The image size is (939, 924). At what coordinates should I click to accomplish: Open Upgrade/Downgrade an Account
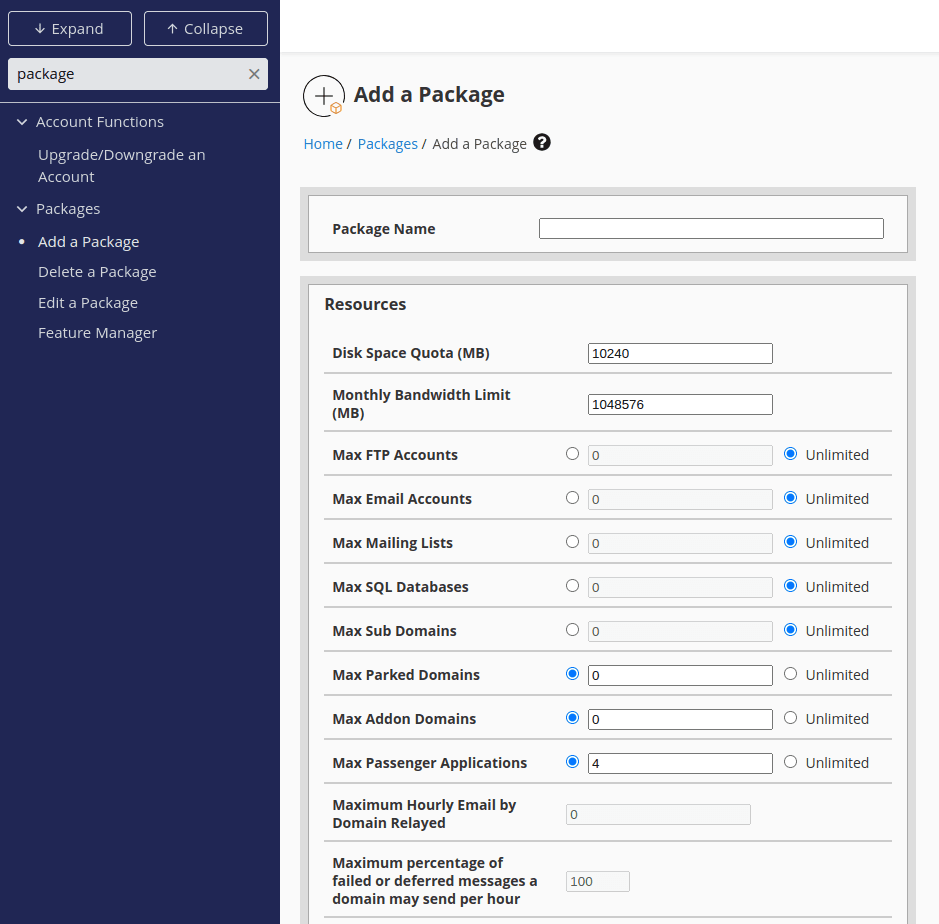(122, 166)
